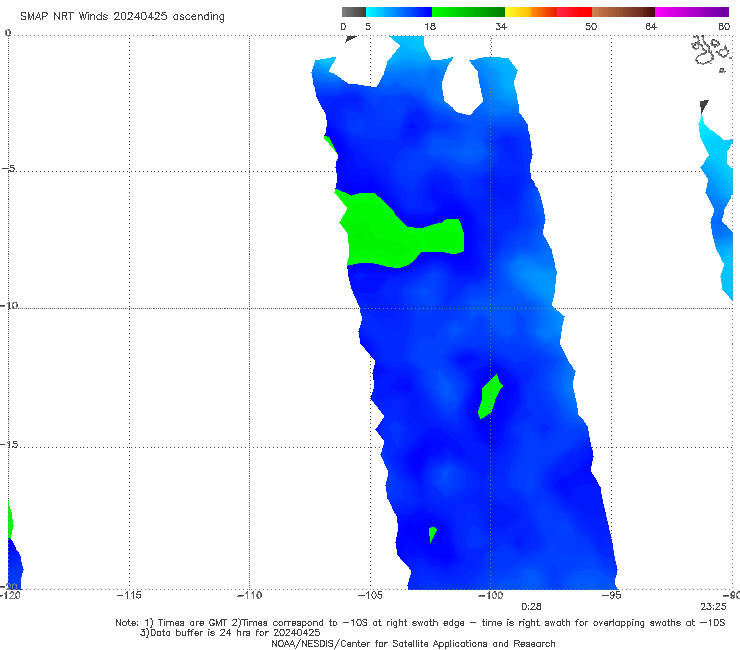This screenshot has width=740, height=650.
Task: Click the color bar label "18"
Action: click(430, 26)
